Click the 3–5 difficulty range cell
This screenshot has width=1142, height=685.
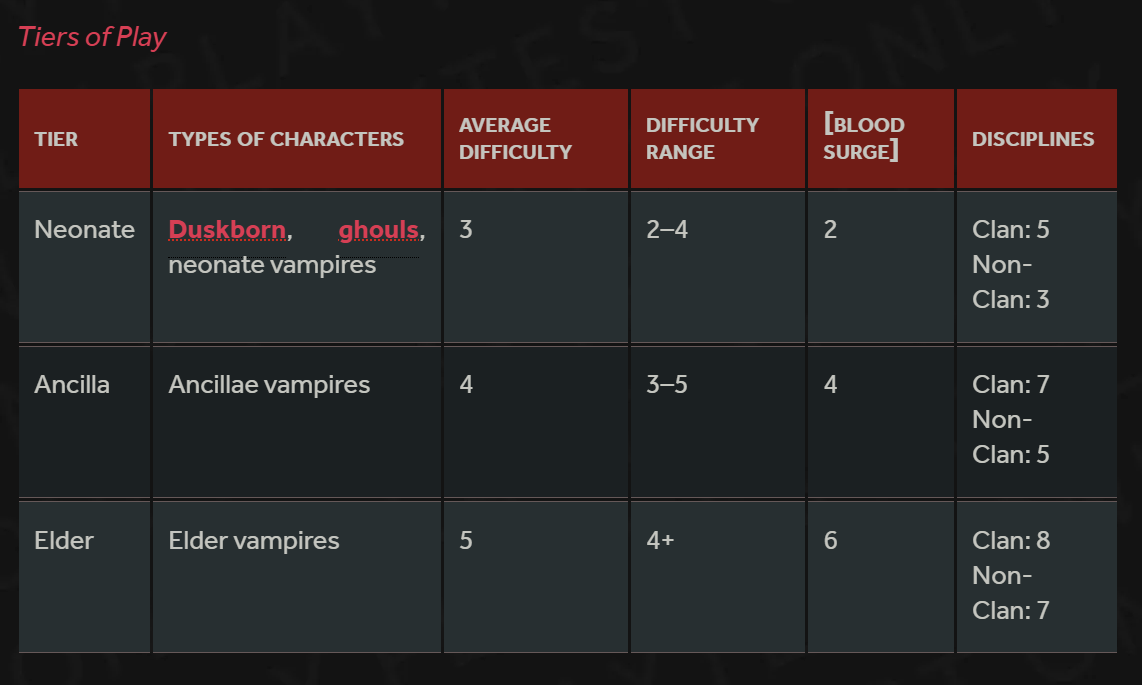click(717, 422)
